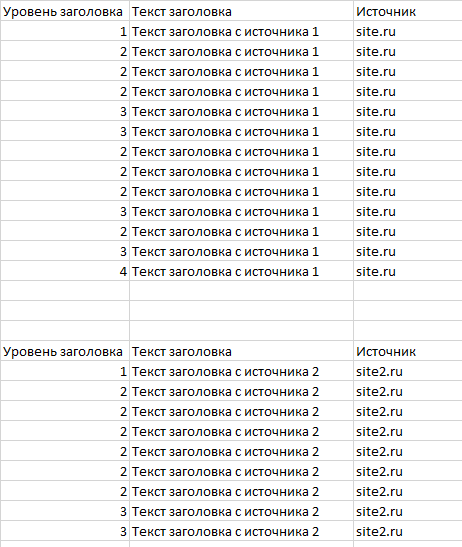This screenshot has width=462, height=547.
Task: Click site.ru cell in row directly above level 4
Action: click(x=408, y=252)
